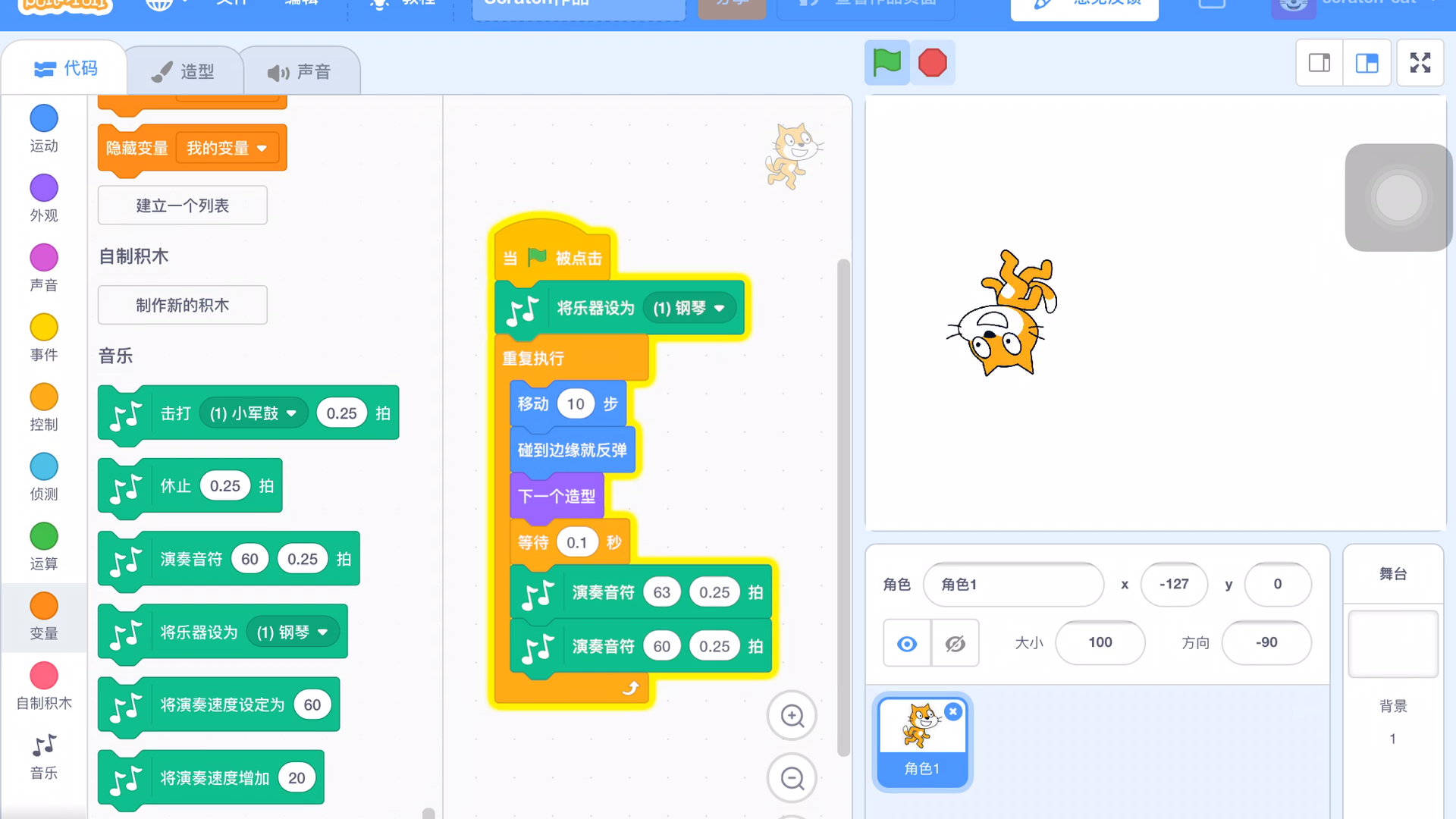Hide the sprite with crossed-eye button
Viewport: 1456px width, 819px height.
955,644
